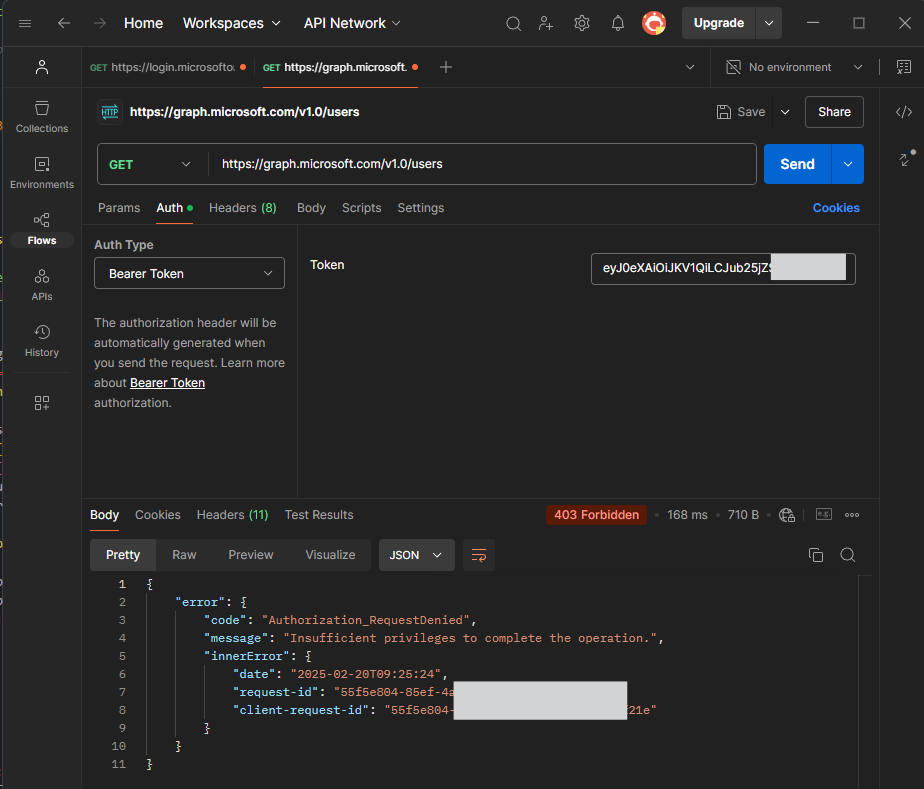Open the configure sidebar apps icon
Viewport: 924px width, 789px height.
[x=42, y=403]
